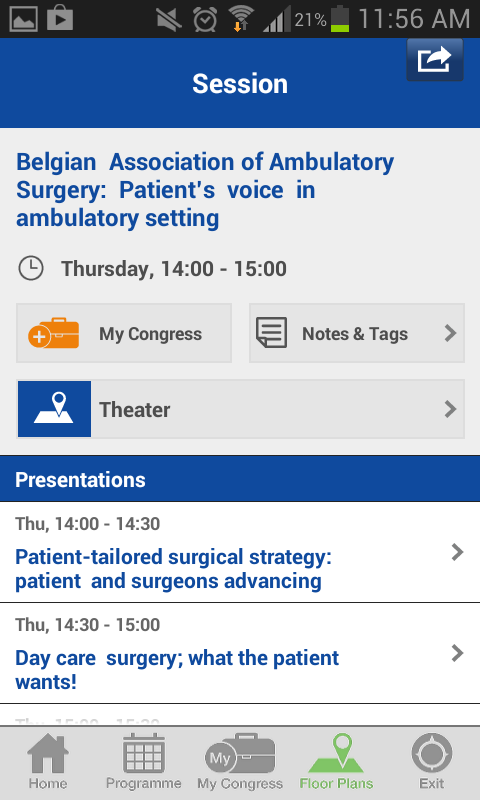480x800 pixels.
Task: Open the Programme calendar icon
Action: pos(143,753)
